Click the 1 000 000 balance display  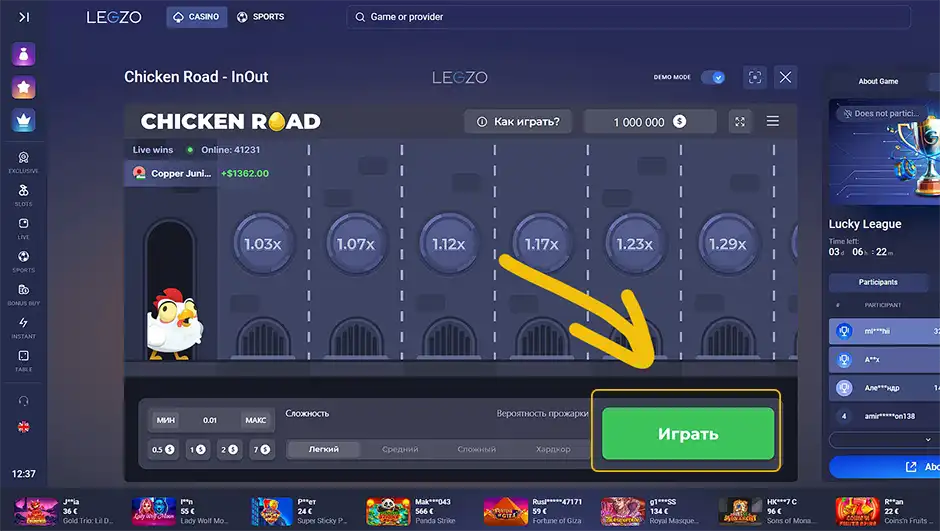(650, 122)
